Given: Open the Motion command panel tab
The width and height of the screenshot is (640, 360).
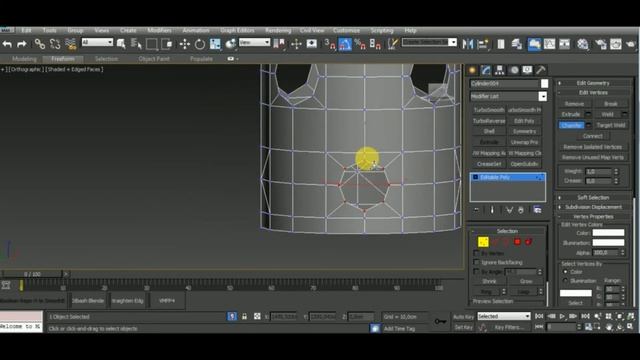Looking at the screenshot, I should [x=514, y=70].
